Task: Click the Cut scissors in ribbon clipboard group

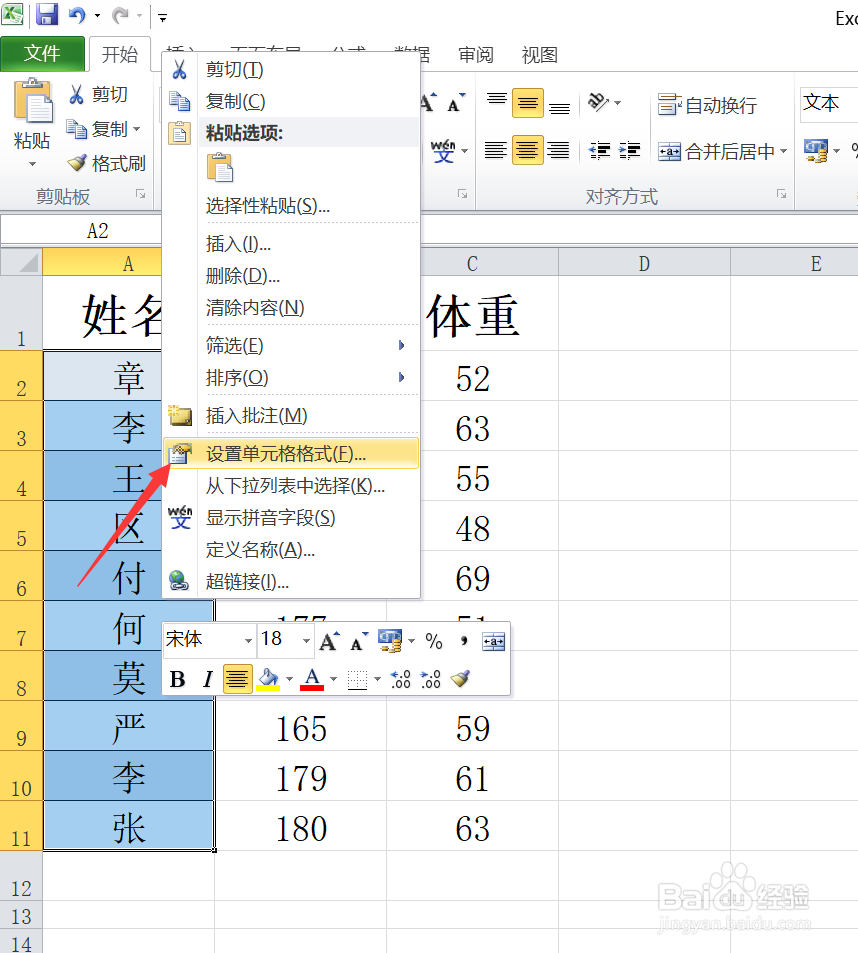Action: point(77,94)
